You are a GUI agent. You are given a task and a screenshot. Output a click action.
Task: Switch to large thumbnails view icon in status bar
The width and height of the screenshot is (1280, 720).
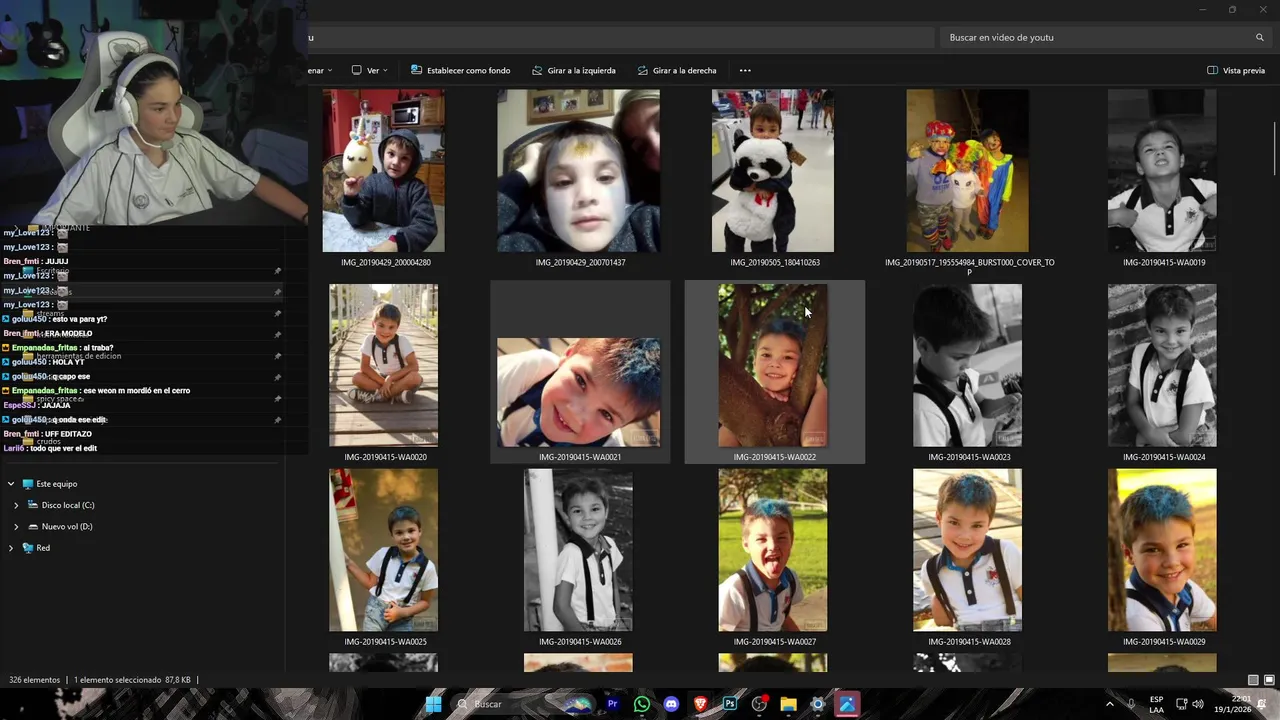1269,680
